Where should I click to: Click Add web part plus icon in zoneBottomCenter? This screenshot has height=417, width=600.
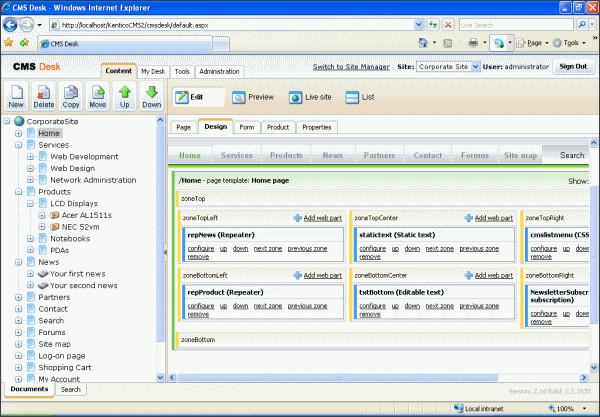[x=469, y=275]
